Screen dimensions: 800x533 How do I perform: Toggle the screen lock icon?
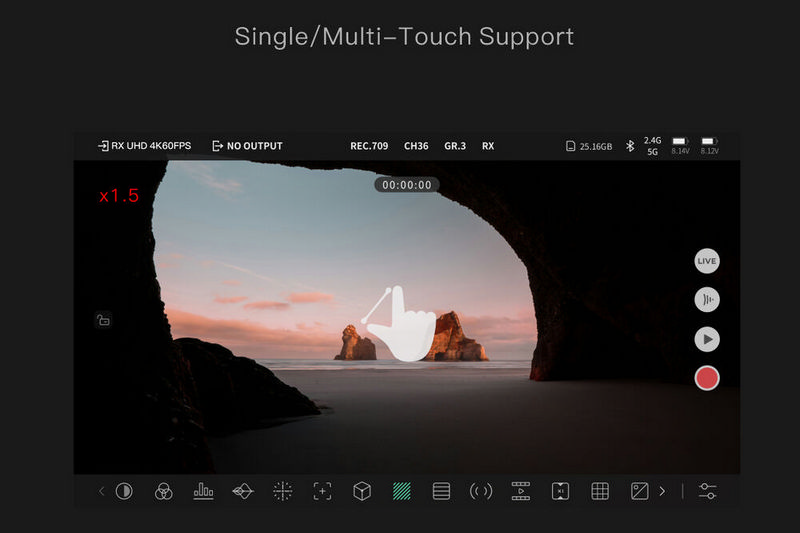103,320
